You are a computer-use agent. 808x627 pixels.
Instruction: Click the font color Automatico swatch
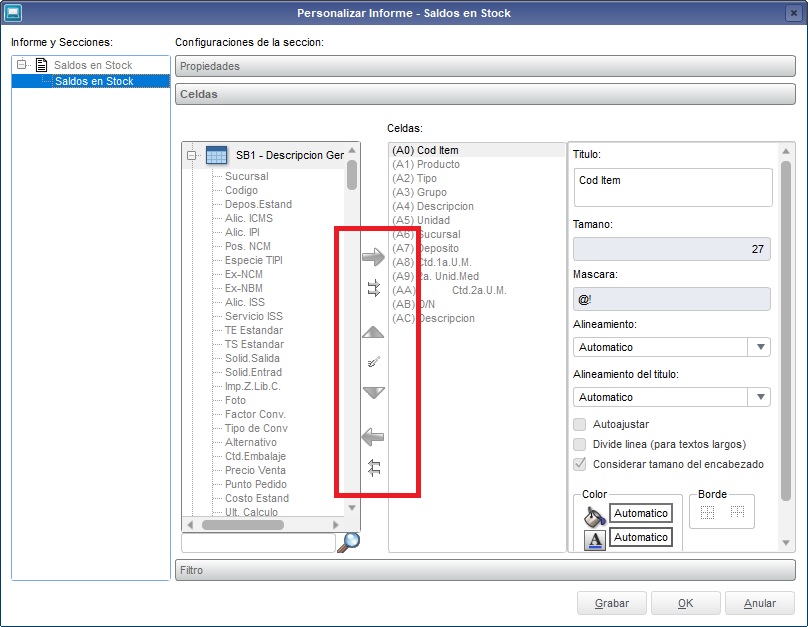pos(641,537)
